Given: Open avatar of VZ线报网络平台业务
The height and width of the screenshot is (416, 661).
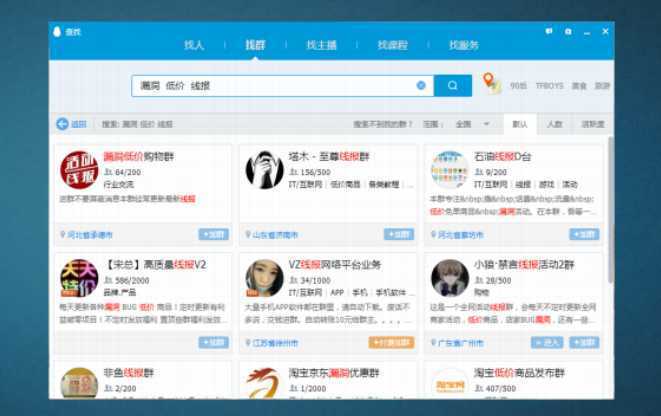Looking at the screenshot, I should (265, 278).
